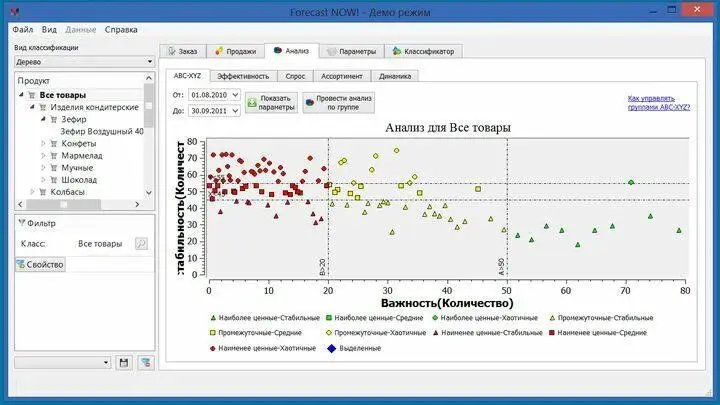Open the Вид menu
This screenshot has width=720, height=405.
[49, 30]
